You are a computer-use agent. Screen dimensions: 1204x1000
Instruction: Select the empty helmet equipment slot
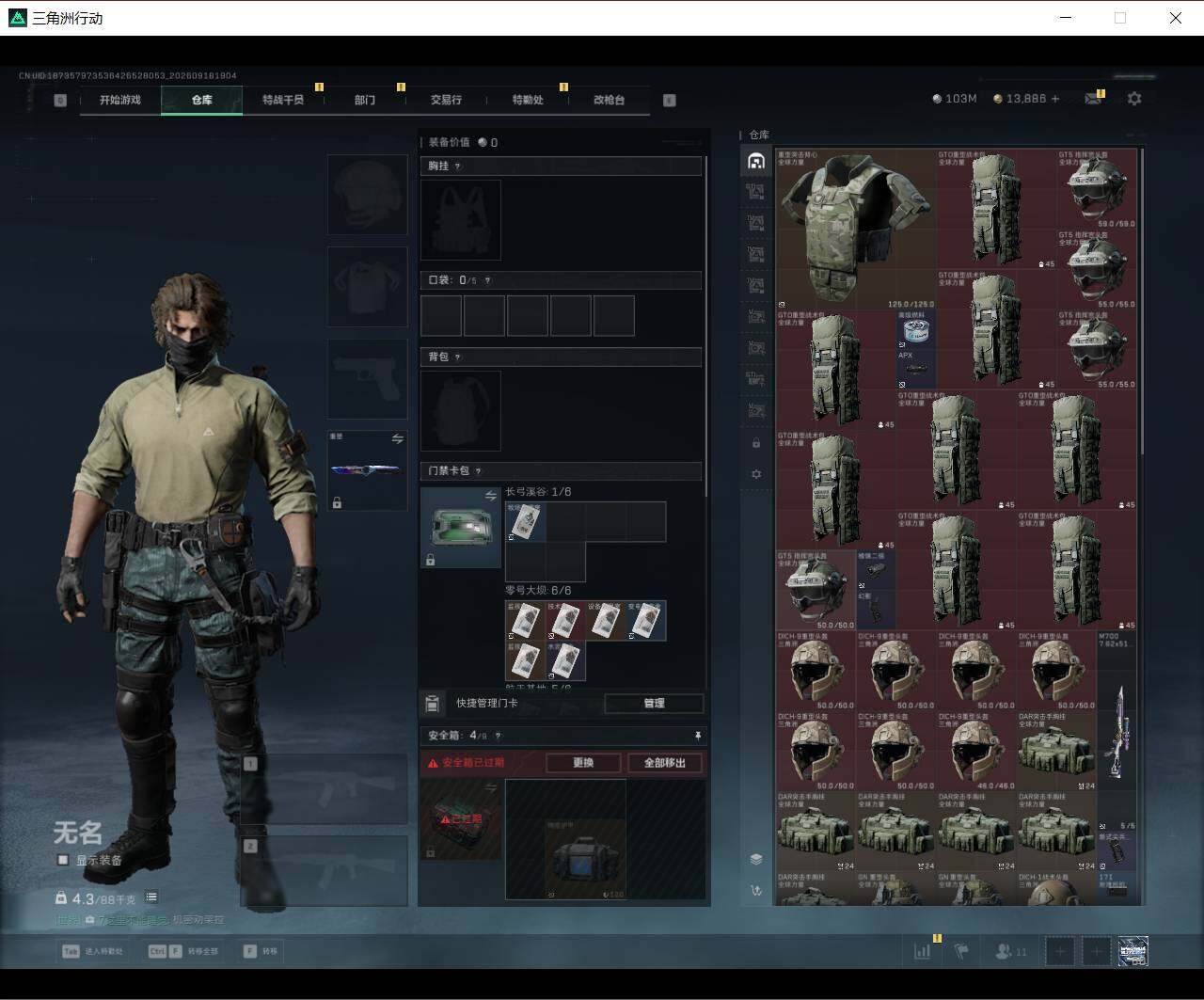[x=367, y=195]
